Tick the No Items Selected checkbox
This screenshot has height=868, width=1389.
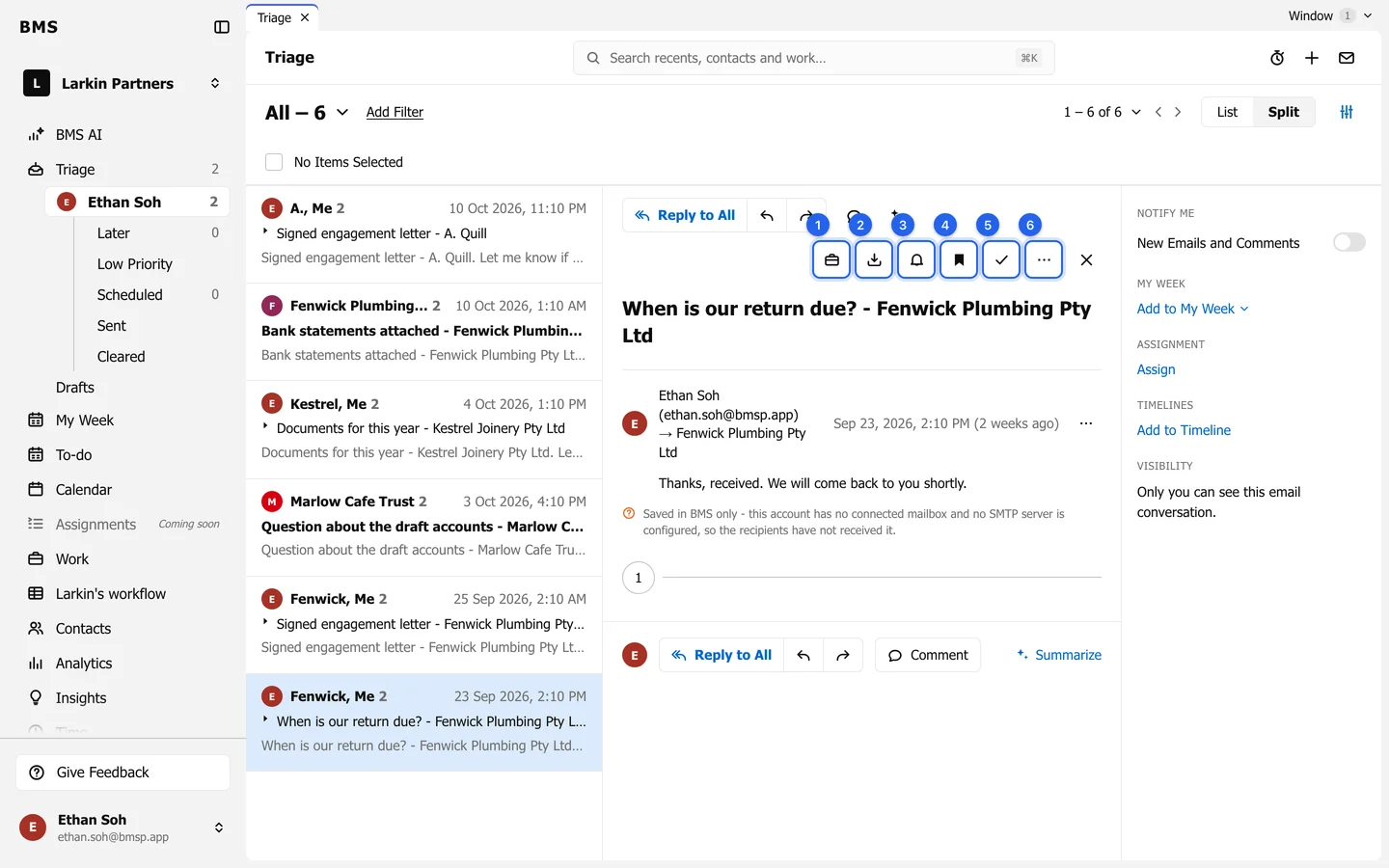[274, 162]
